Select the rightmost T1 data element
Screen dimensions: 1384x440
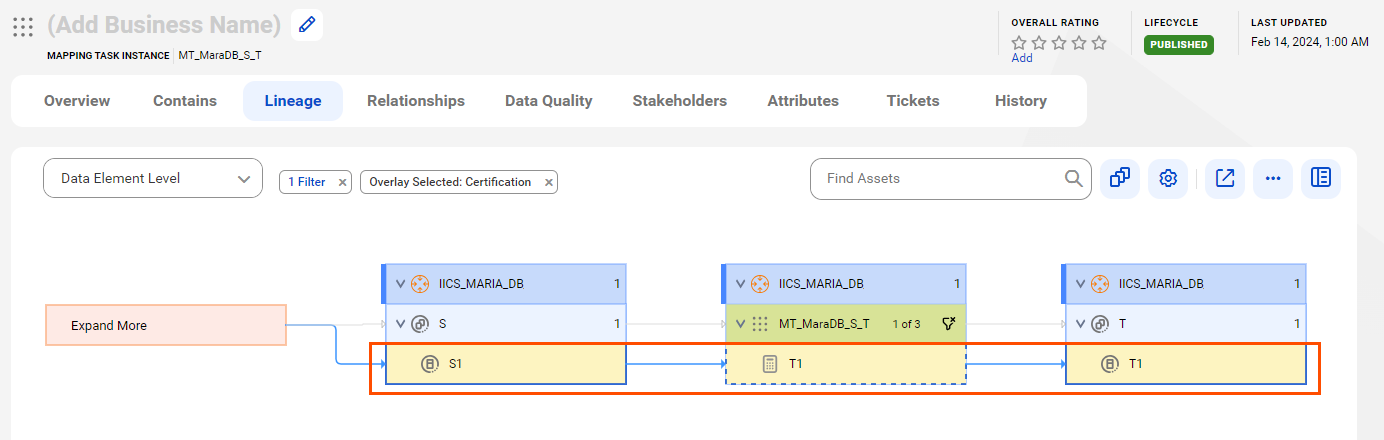[x=1185, y=364]
